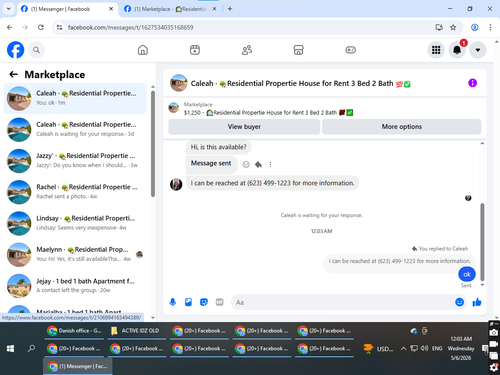Image resolution: width=500 pixels, height=375 pixels.
Task: Show hidden system tray icons chevron
Action: [403, 349]
